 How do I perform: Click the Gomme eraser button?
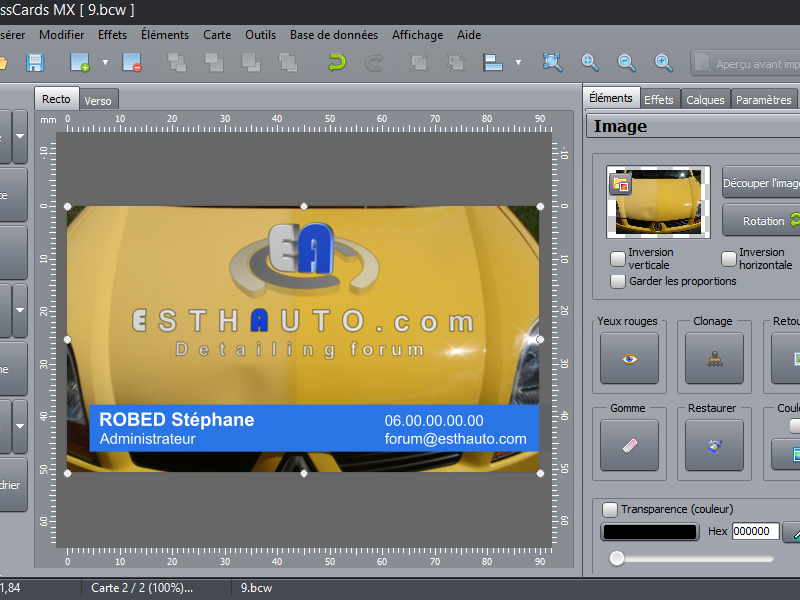[x=629, y=445]
